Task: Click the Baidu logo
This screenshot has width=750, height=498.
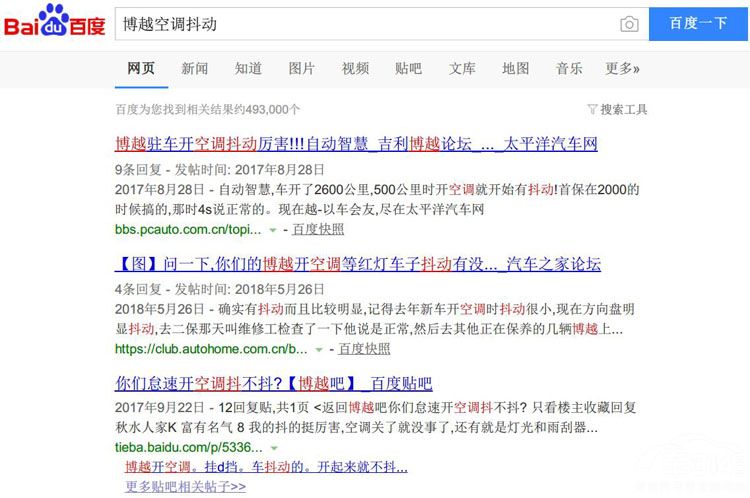Action: [x=54, y=23]
